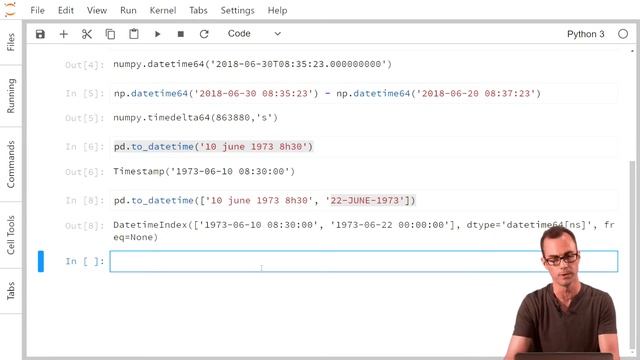This screenshot has height=360, width=640.
Task: Restart the kernel with the circular arrow icon
Action: click(204, 34)
